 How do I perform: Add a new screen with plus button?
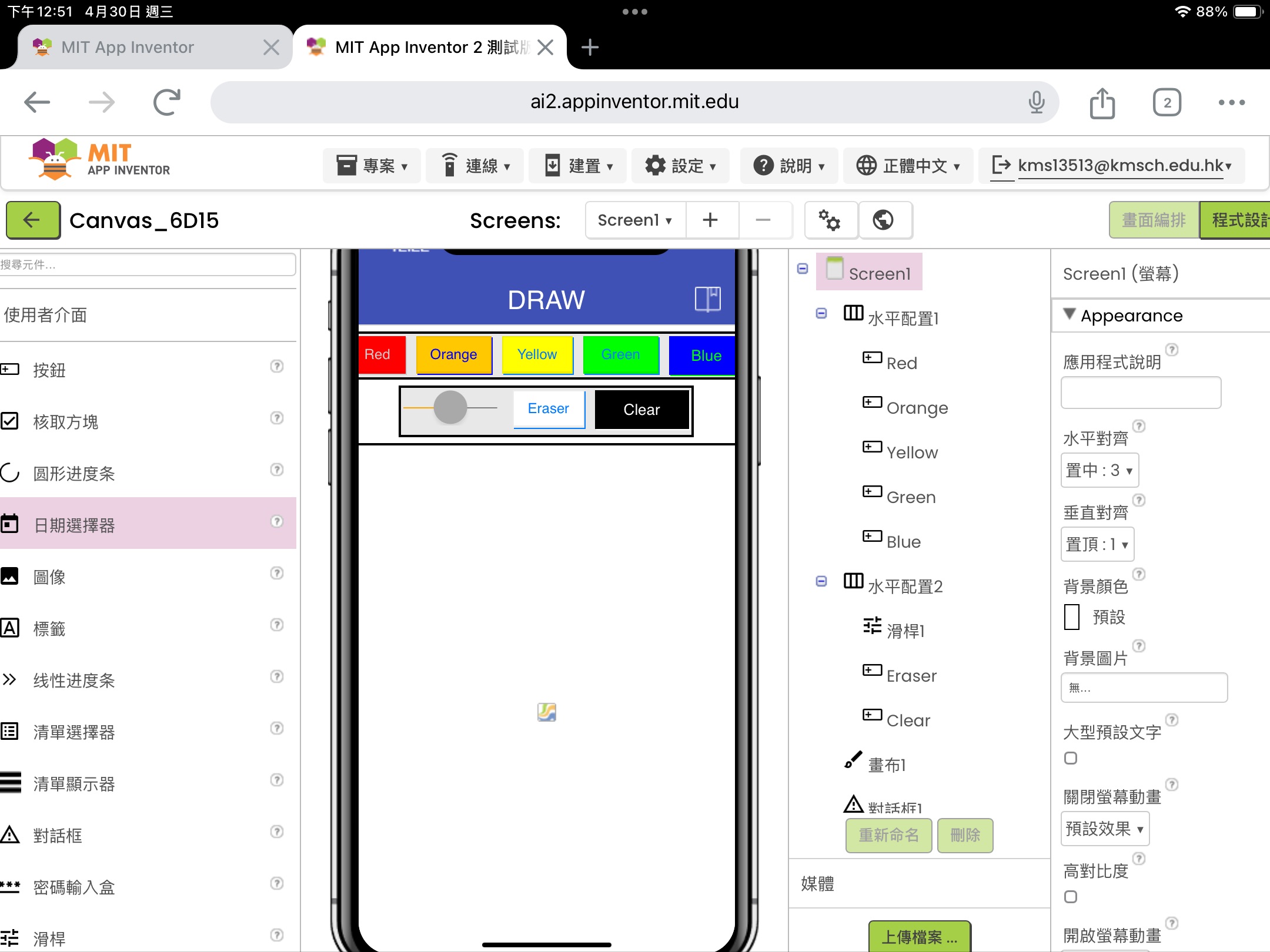pos(710,220)
